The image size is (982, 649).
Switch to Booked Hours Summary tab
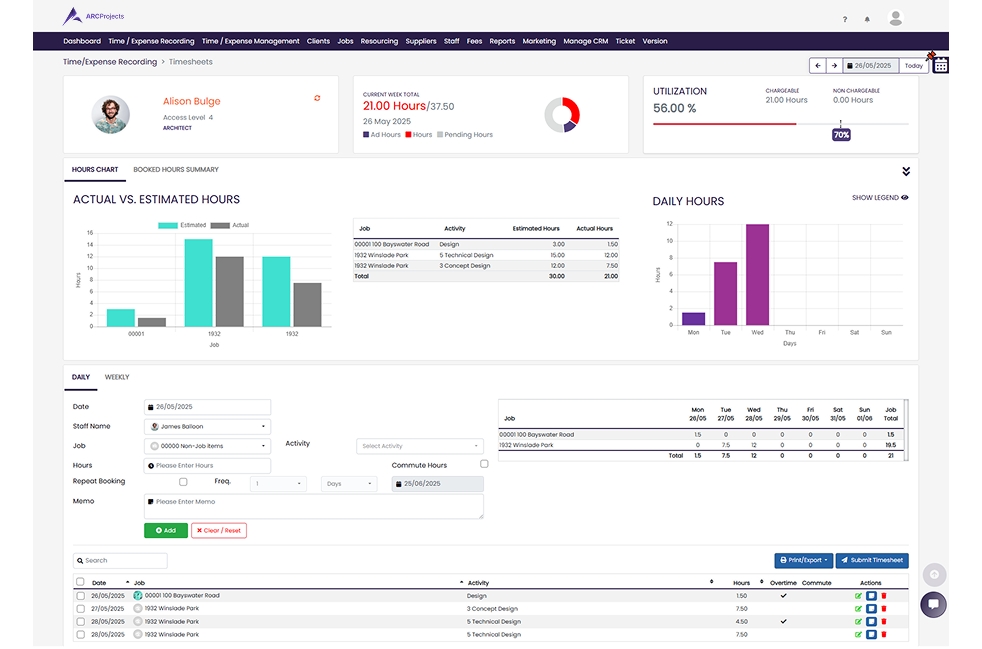[176, 170]
